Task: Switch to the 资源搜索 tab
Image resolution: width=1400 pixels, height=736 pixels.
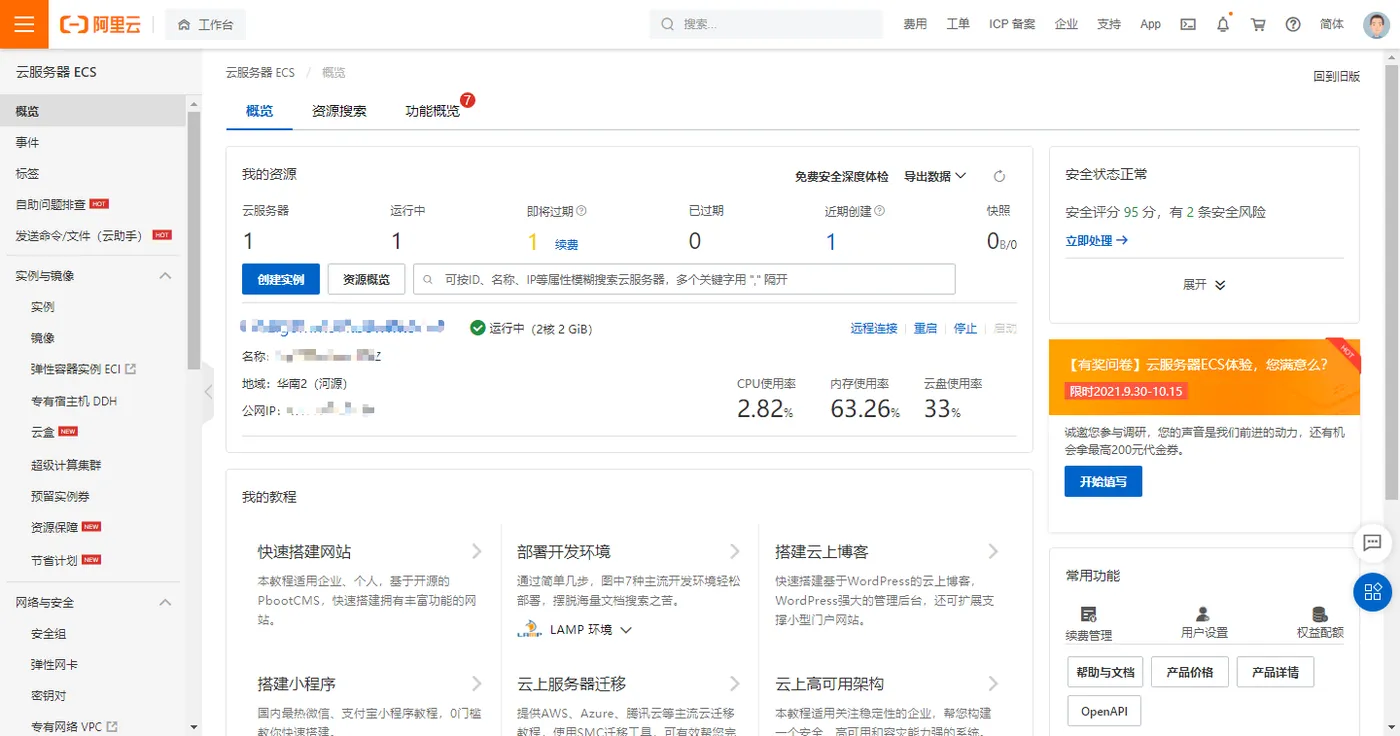Action: 339,111
